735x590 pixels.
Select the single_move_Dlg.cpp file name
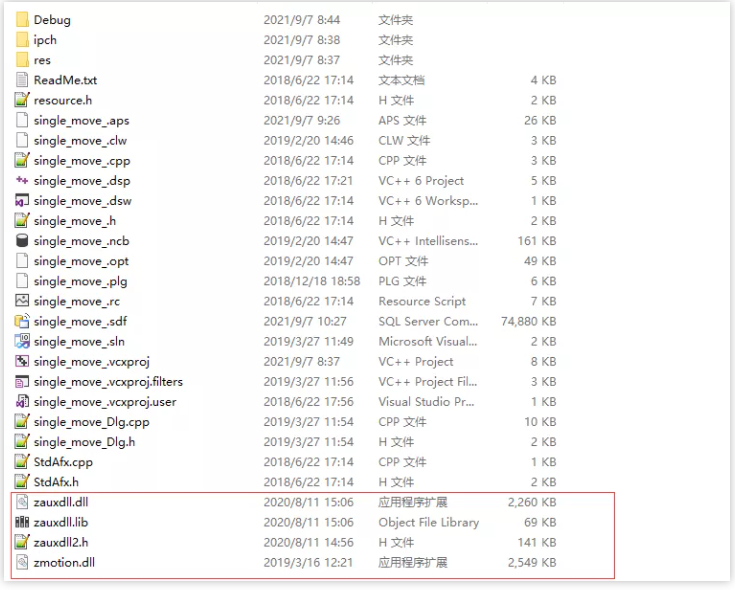click(x=91, y=422)
